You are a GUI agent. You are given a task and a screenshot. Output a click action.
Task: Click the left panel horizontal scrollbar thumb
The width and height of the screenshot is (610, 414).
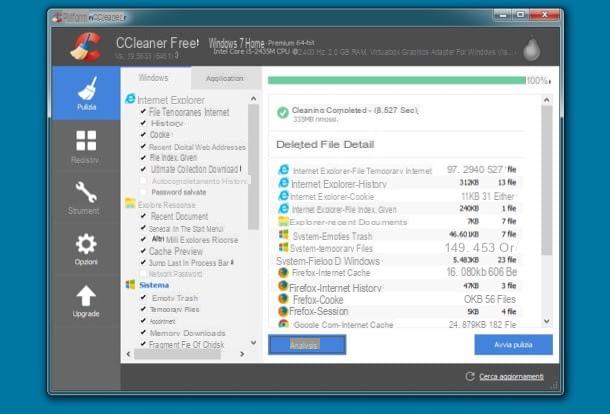click(177, 354)
